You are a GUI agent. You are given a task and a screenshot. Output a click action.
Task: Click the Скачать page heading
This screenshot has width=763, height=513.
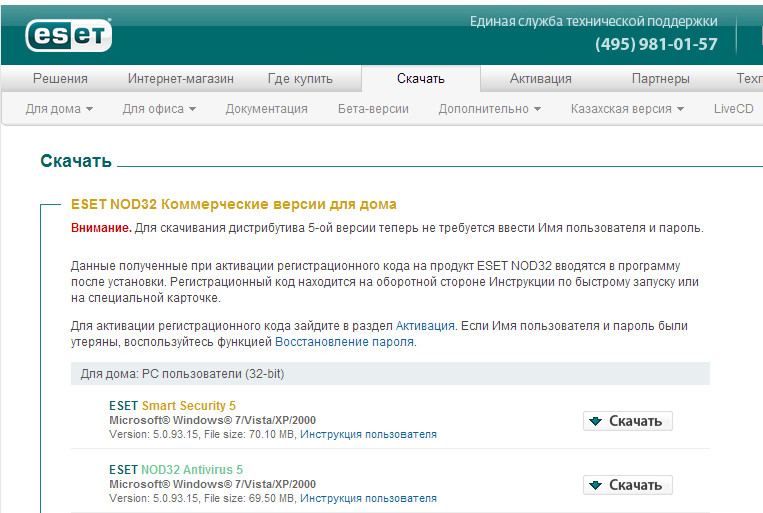[76, 161]
